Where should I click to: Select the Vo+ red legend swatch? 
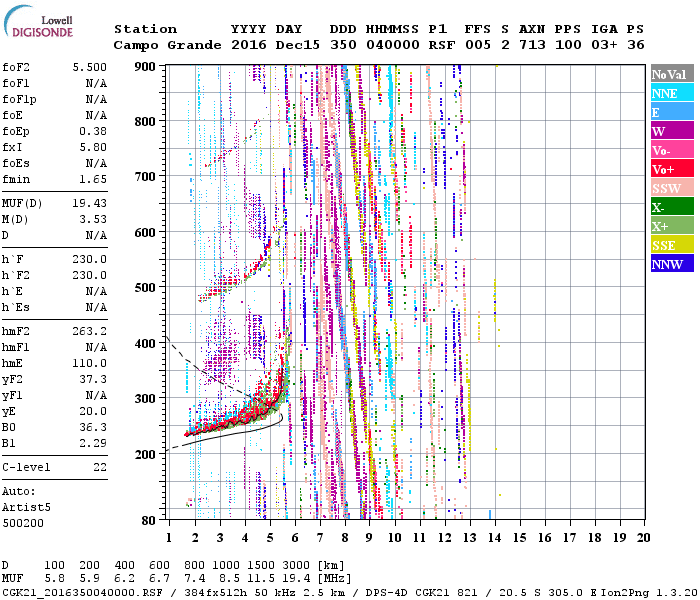672,169
